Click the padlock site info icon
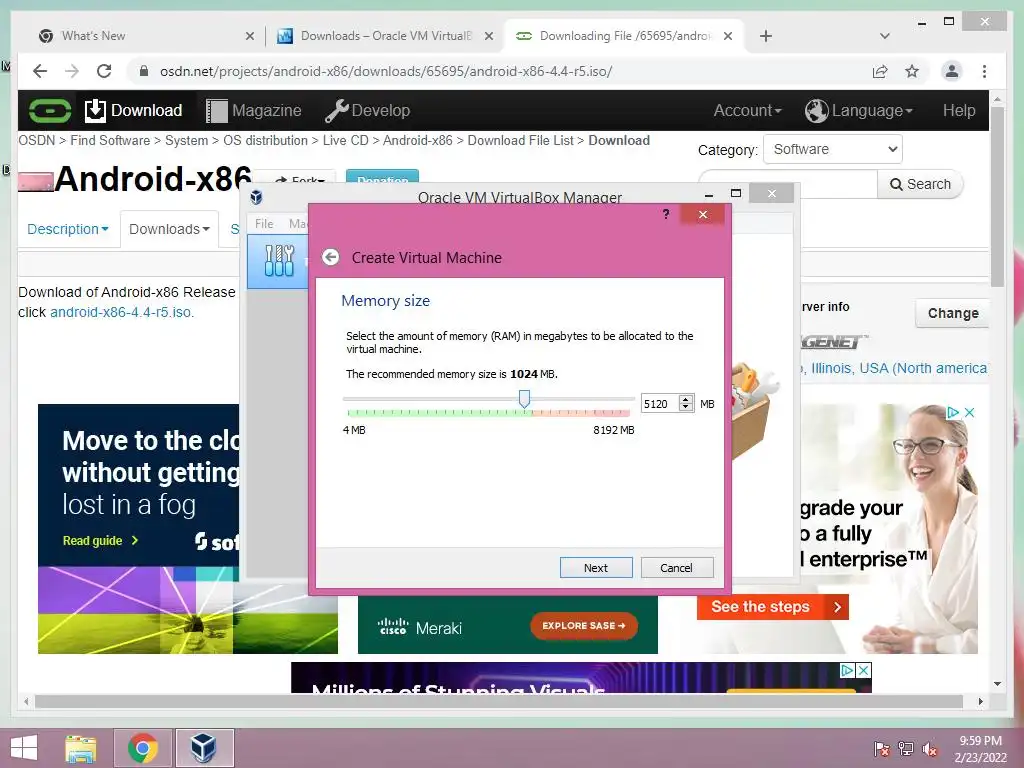Viewport: 1024px width, 768px height. (x=144, y=71)
